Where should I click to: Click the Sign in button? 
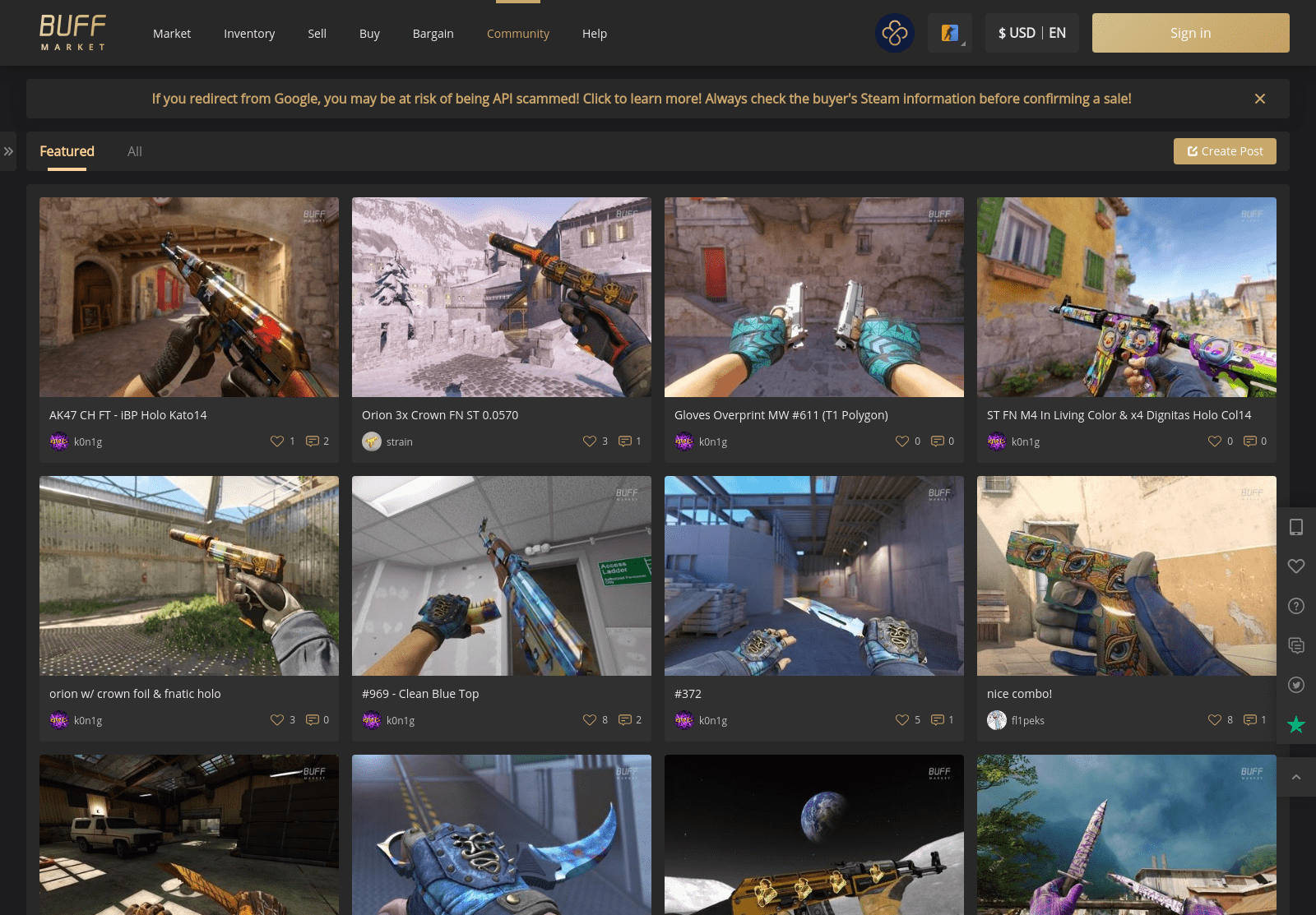[x=1190, y=33]
